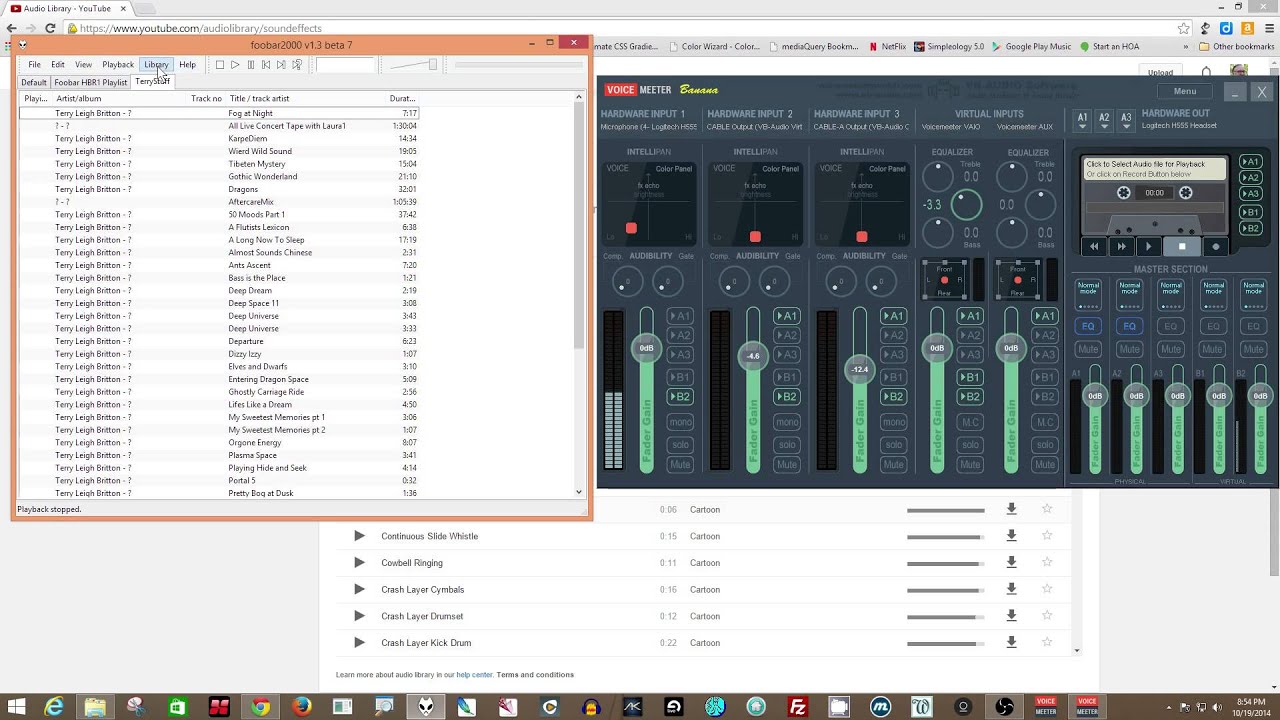Launch Internet Explorer from the taskbar
The image size is (1280, 720).
tap(54, 707)
